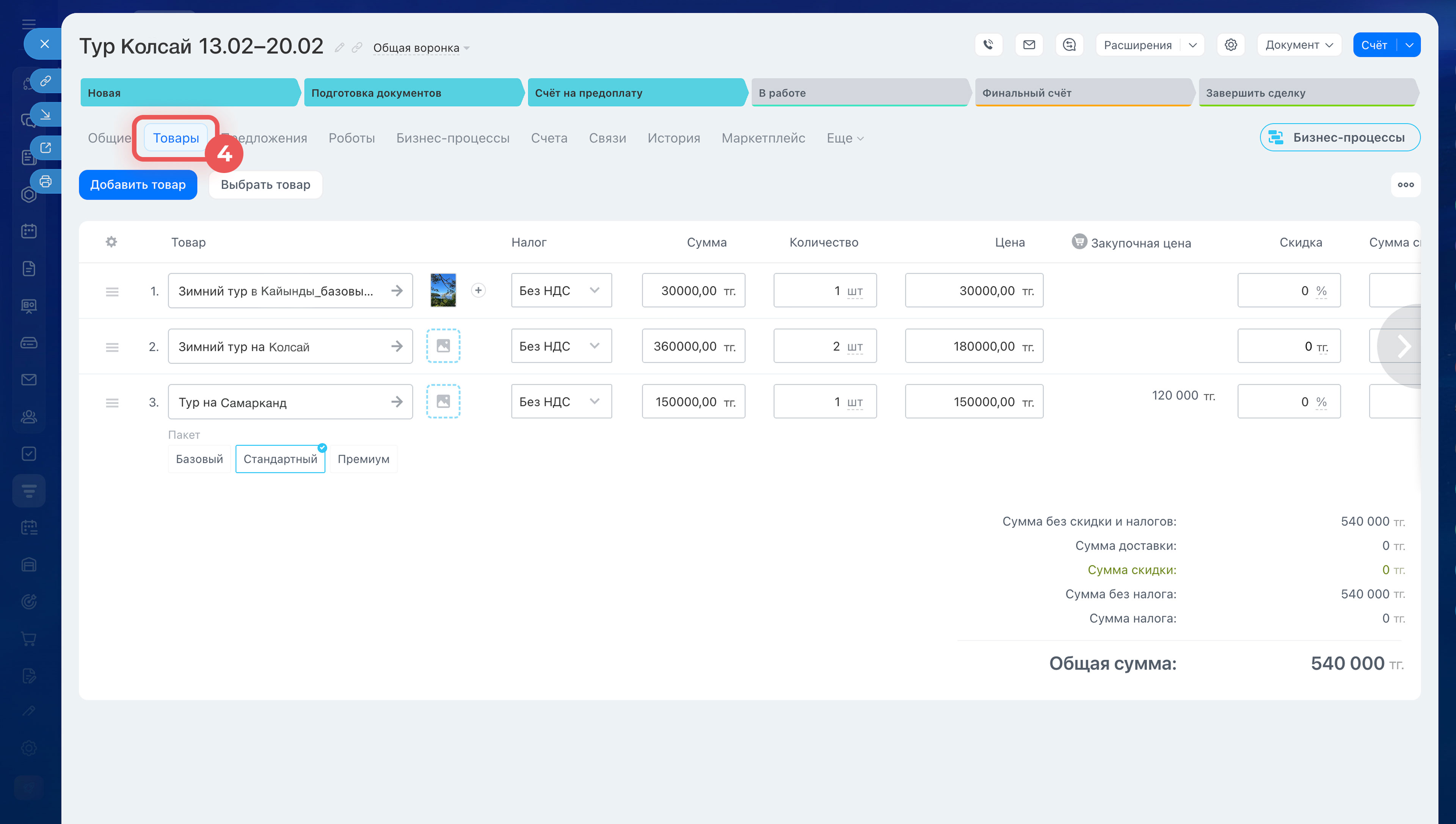The width and height of the screenshot is (1456, 824).
Task: Click the Выбрать товар button
Action: tap(265, 185)
